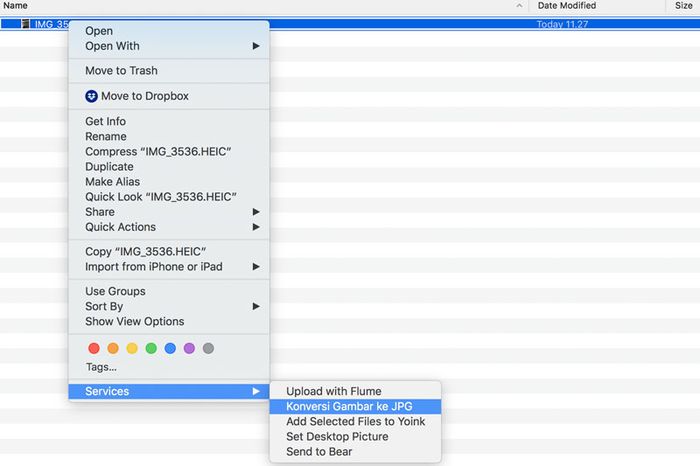Screen dimensions: 700x466
Task: Sort by the Size column header
Action: coord(683,5)
